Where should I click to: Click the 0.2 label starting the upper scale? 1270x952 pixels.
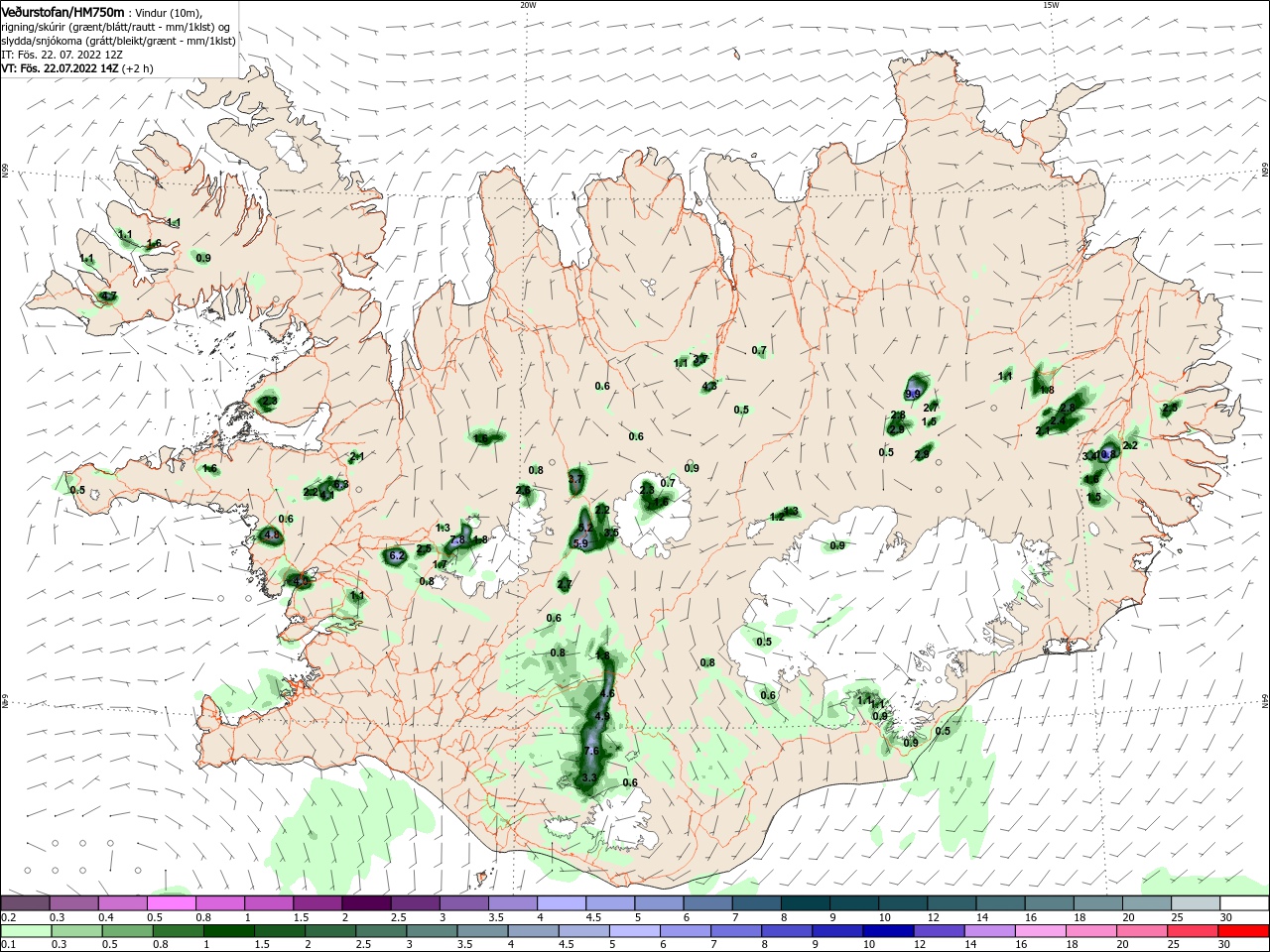(8, 917)
